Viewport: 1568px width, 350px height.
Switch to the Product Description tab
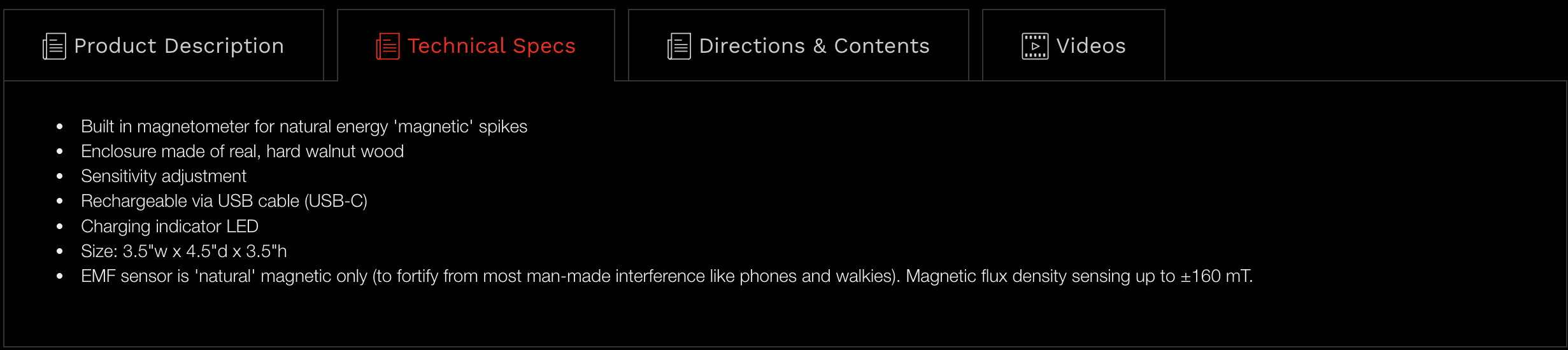tap(178, 46)
